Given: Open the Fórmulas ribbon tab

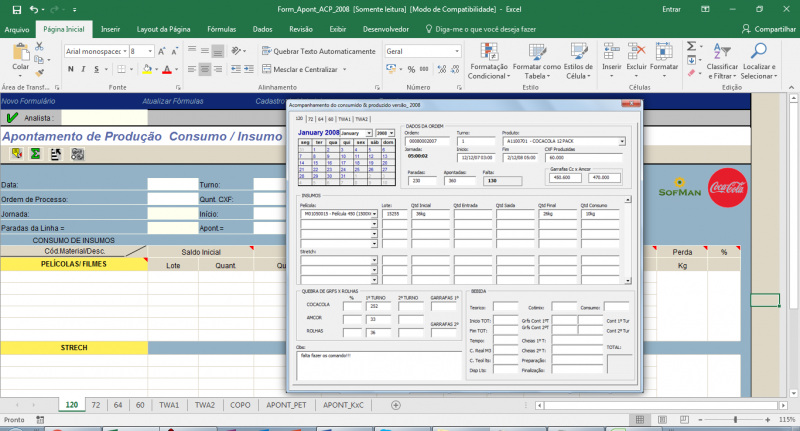Looking at the screenshot, I should 221,30.
